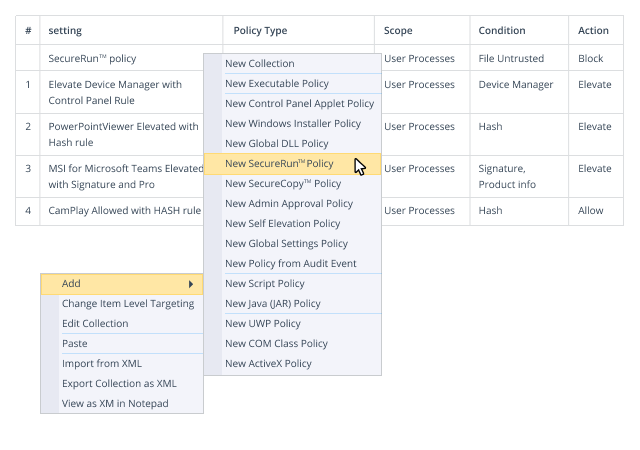Select Export Collection as XML
Screen dimensions: 640x450
tap(119, 384)
